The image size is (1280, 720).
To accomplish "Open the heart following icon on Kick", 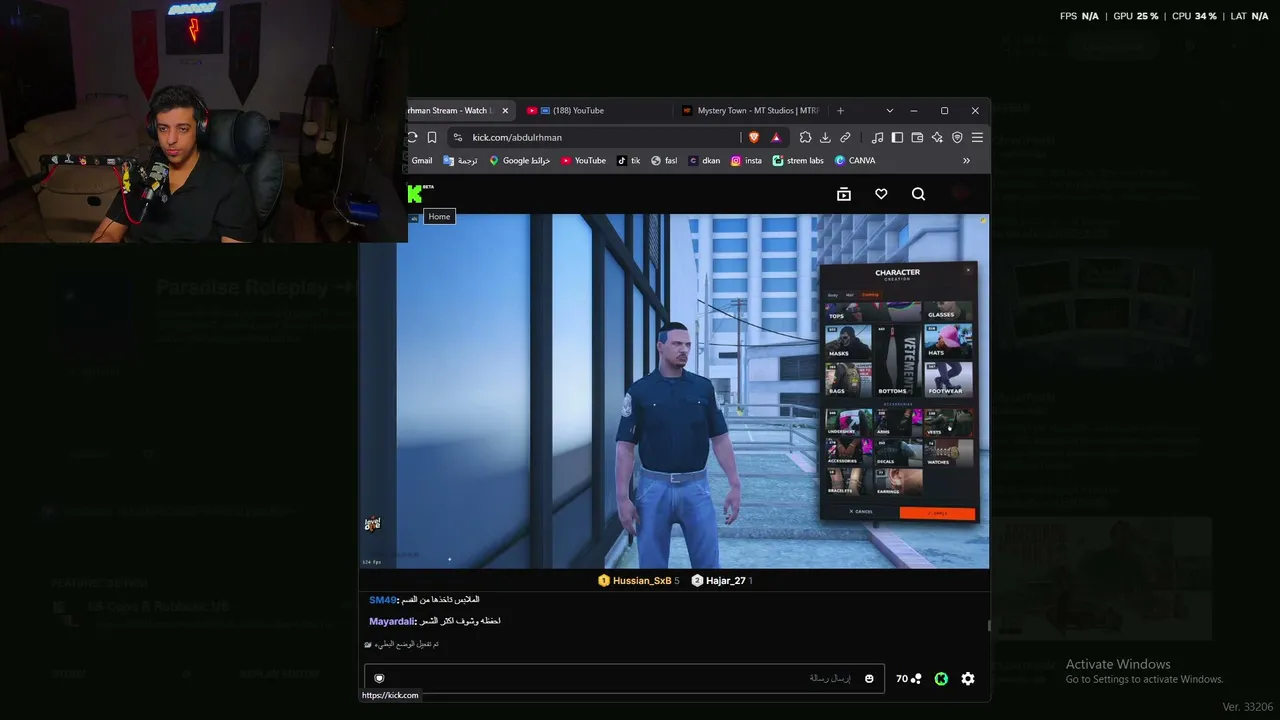I will point(881,194).
